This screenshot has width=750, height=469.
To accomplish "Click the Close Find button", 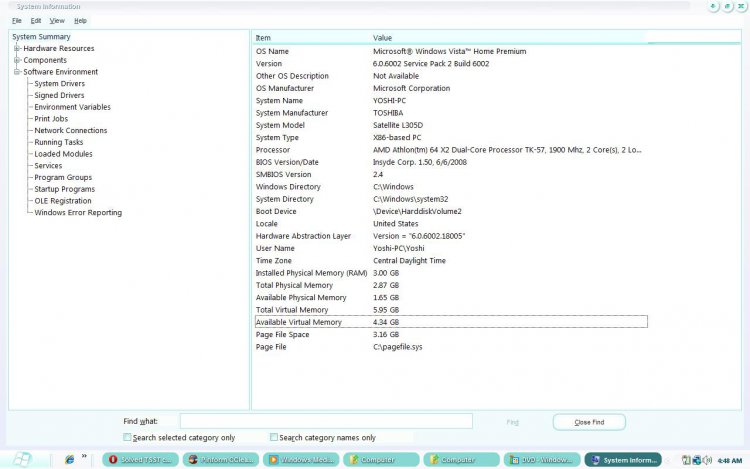I will pos(589,422).
